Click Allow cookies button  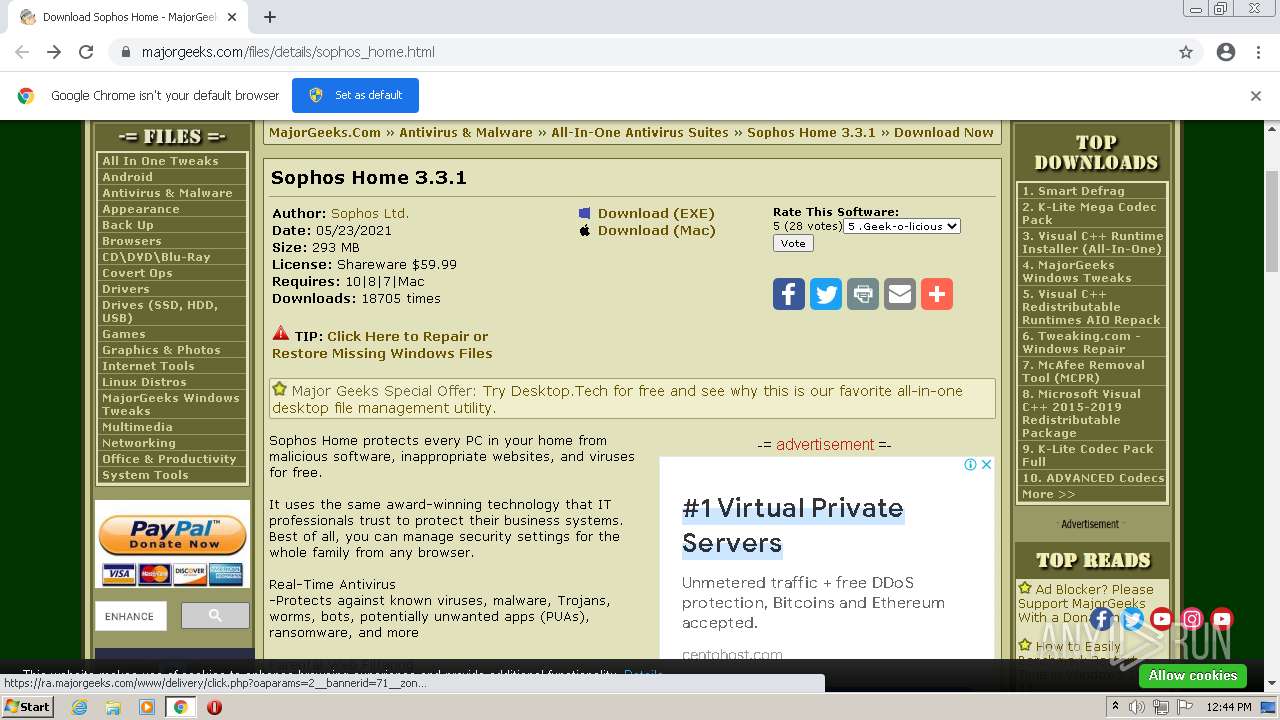[x=1193, y=676]
